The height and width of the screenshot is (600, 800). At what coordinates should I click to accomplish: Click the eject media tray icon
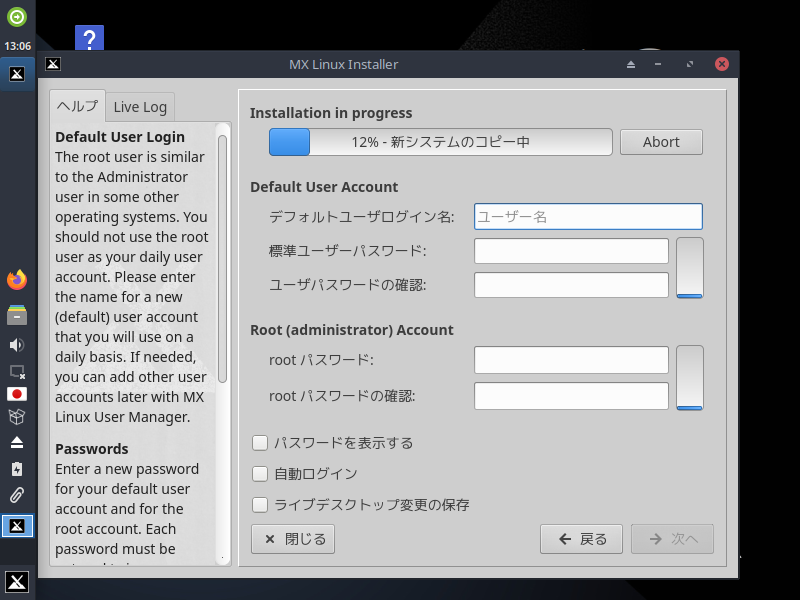pos(17,442)
